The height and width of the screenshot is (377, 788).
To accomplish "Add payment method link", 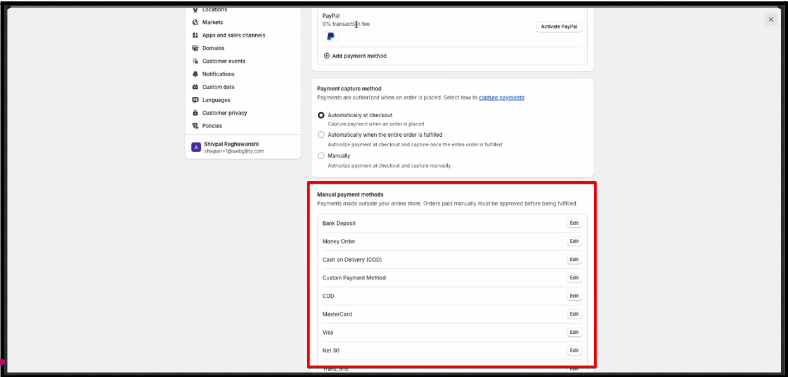I will click(x=359, y=56).
